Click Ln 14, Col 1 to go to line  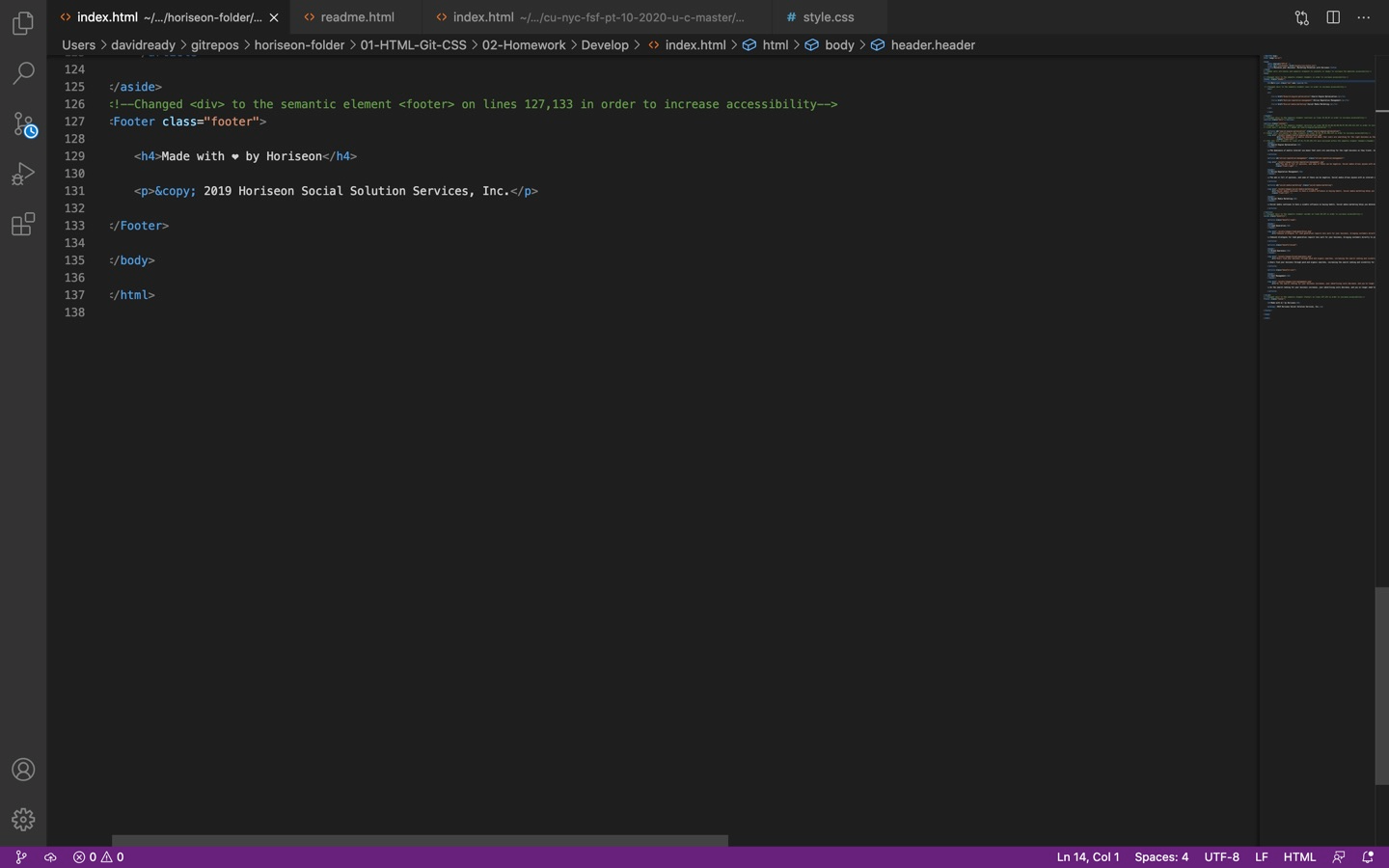point(1088,856)
